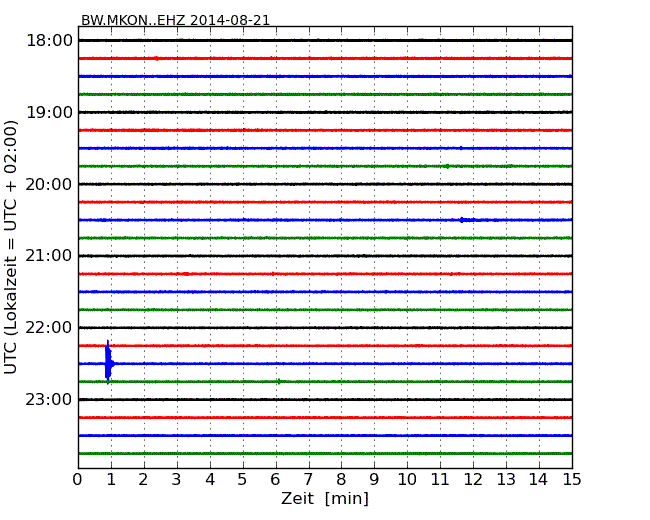The width and height of the screenshot is (650, 520).
Task: Click x-axis tick label 11
Action: click(x=440, y=480)
